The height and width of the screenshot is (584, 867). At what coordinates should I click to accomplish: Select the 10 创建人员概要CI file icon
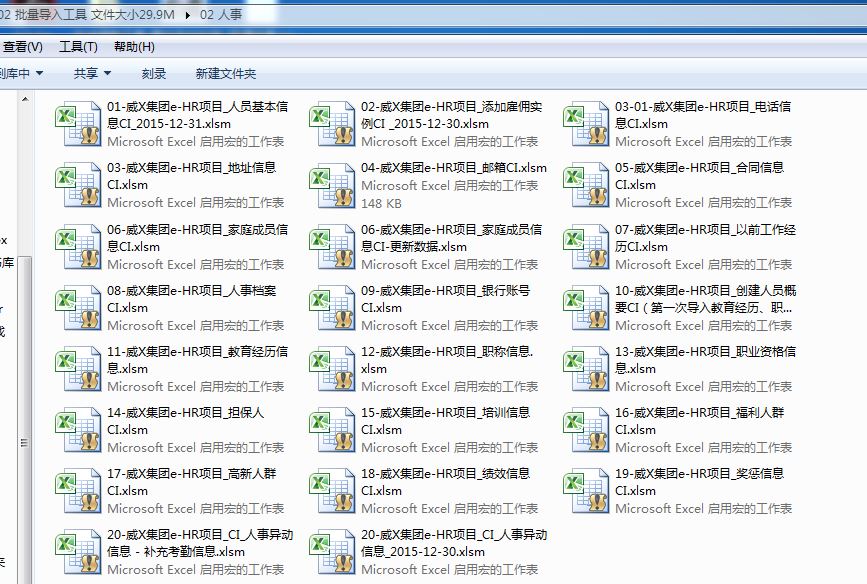point(586,307)
